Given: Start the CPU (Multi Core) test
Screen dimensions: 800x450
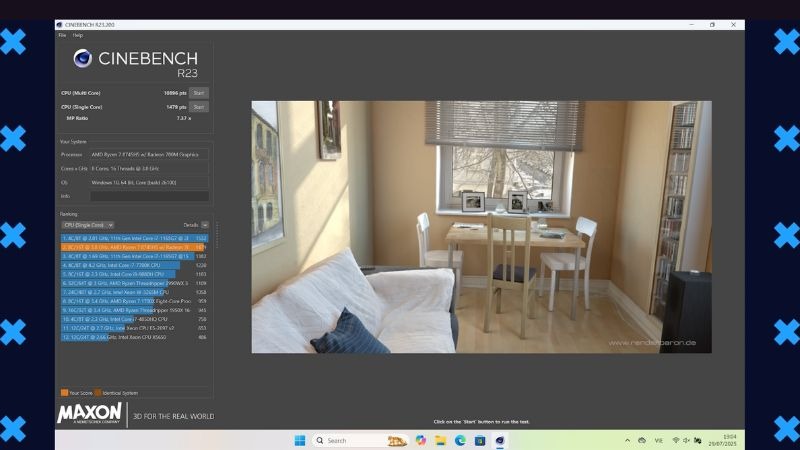Looking at the screenshot, I should [199, 93].
